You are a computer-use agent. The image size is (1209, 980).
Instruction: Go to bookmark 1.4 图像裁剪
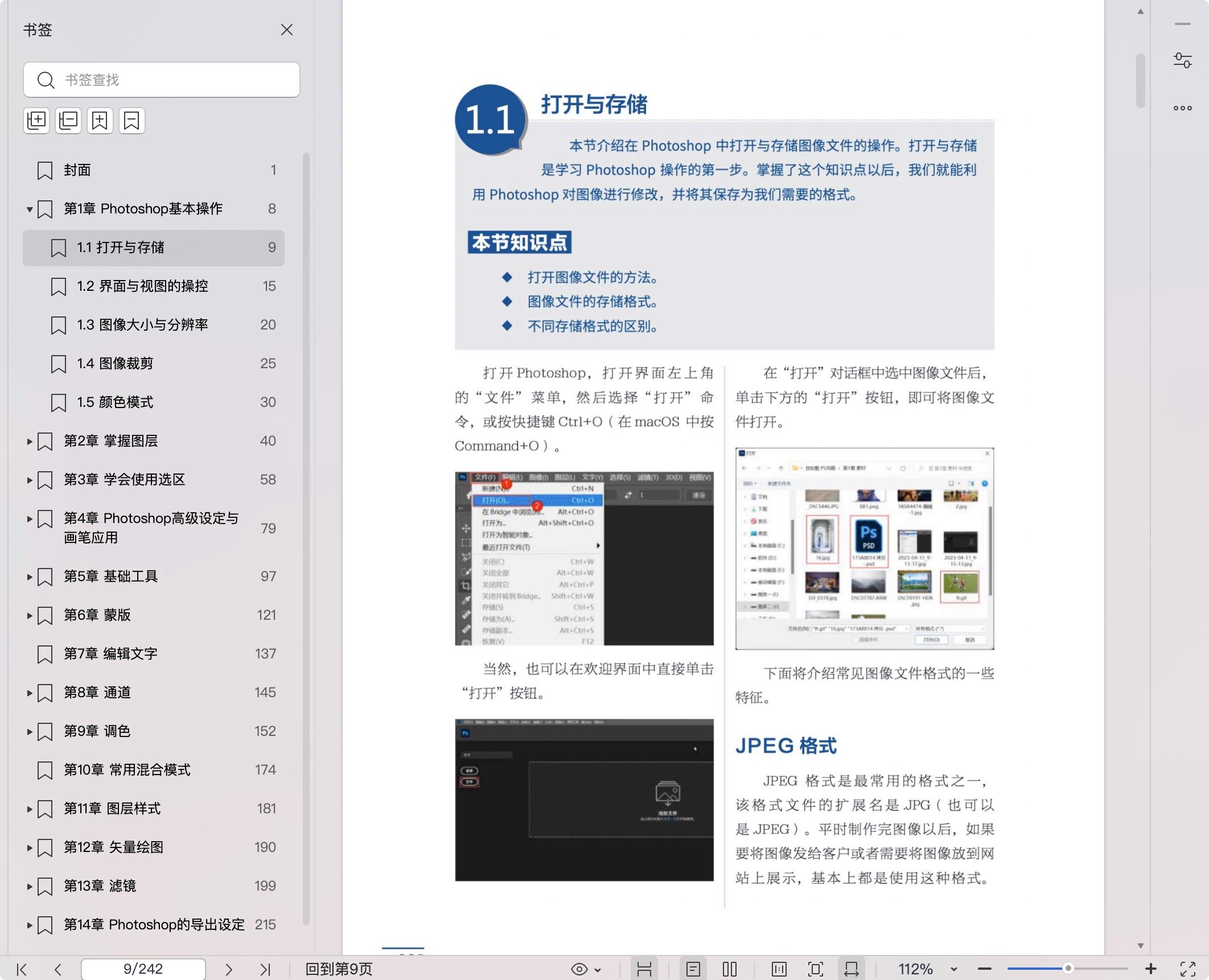coord(154,364)
